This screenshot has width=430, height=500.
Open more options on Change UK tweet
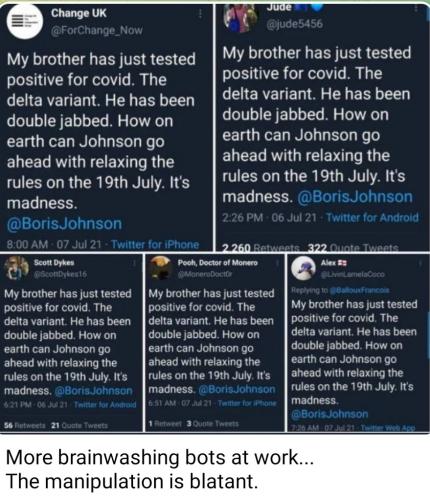click(x=200, y=13)
